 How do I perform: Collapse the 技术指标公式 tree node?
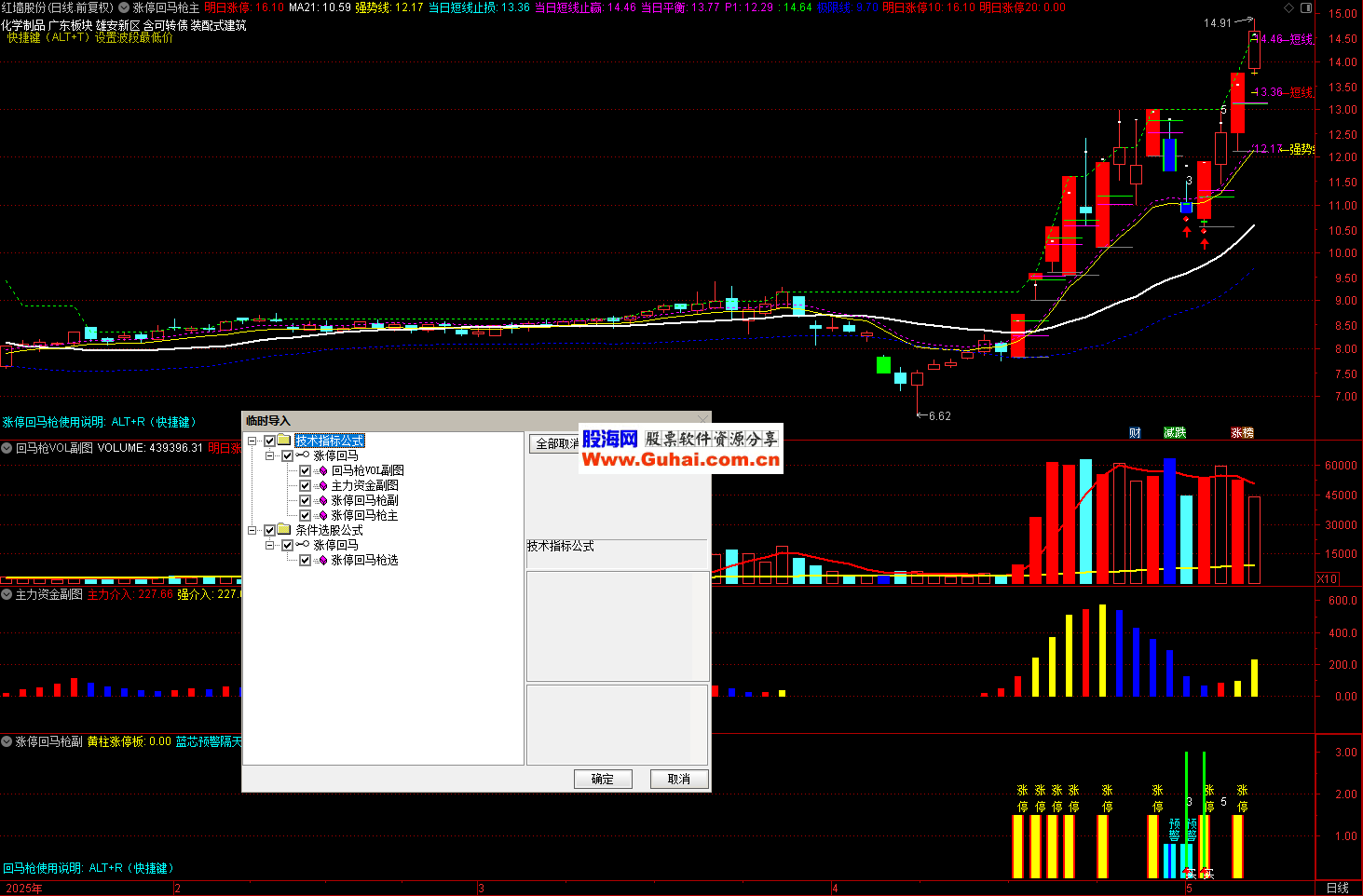[x=252, y=441]
